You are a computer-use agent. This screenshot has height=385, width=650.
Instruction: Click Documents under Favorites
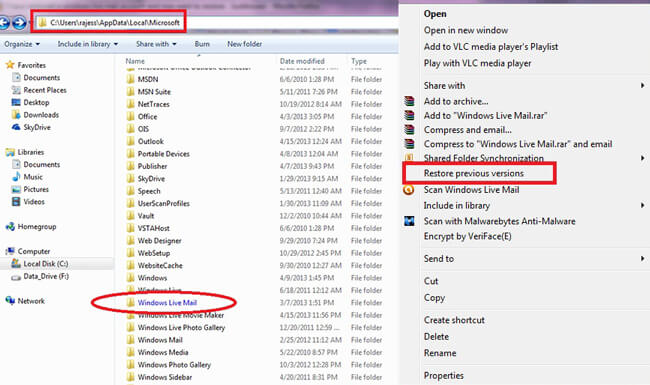click(x=41, y=77)
